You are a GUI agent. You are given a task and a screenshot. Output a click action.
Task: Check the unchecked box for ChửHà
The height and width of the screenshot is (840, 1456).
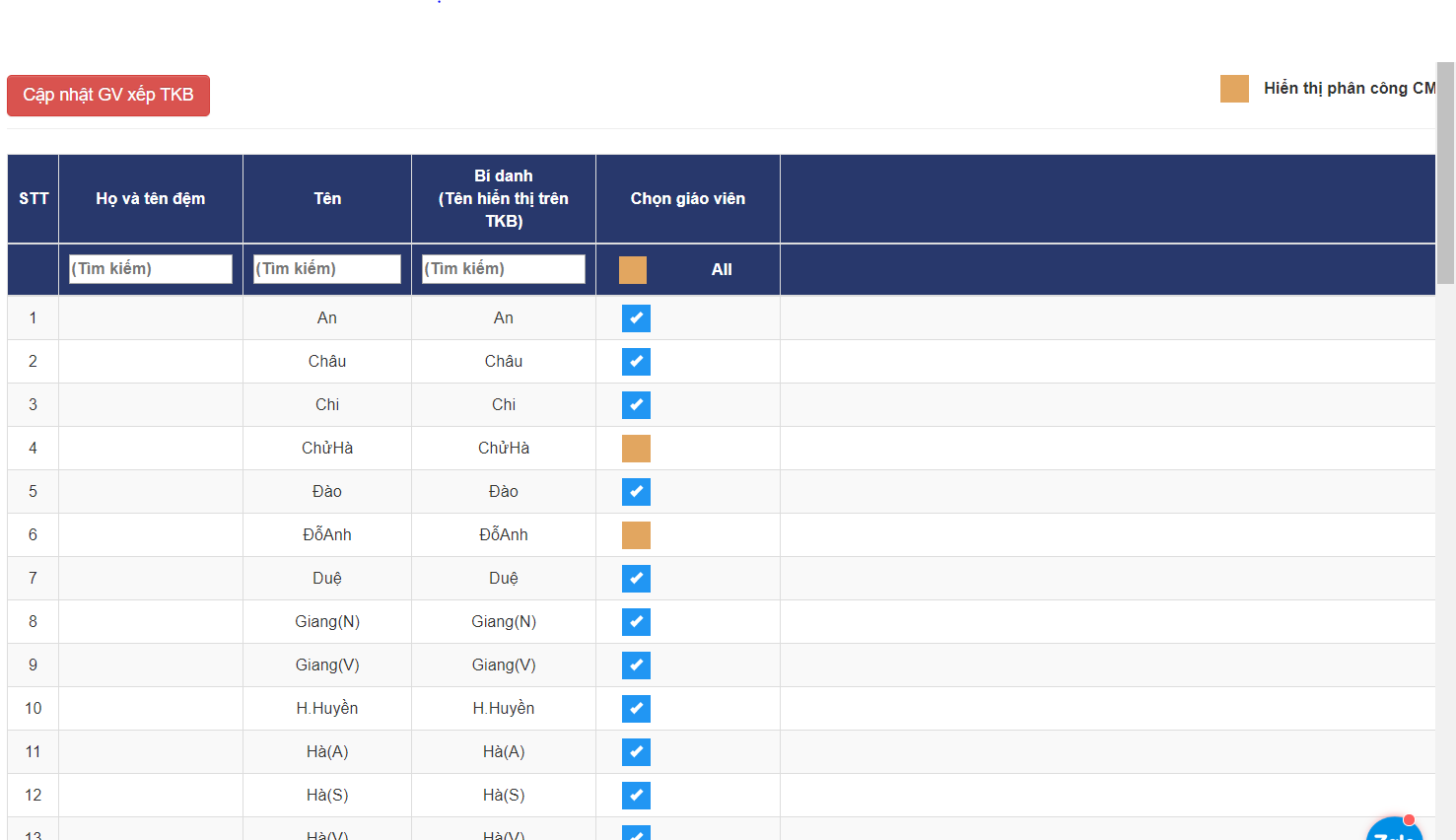(636, 449)
